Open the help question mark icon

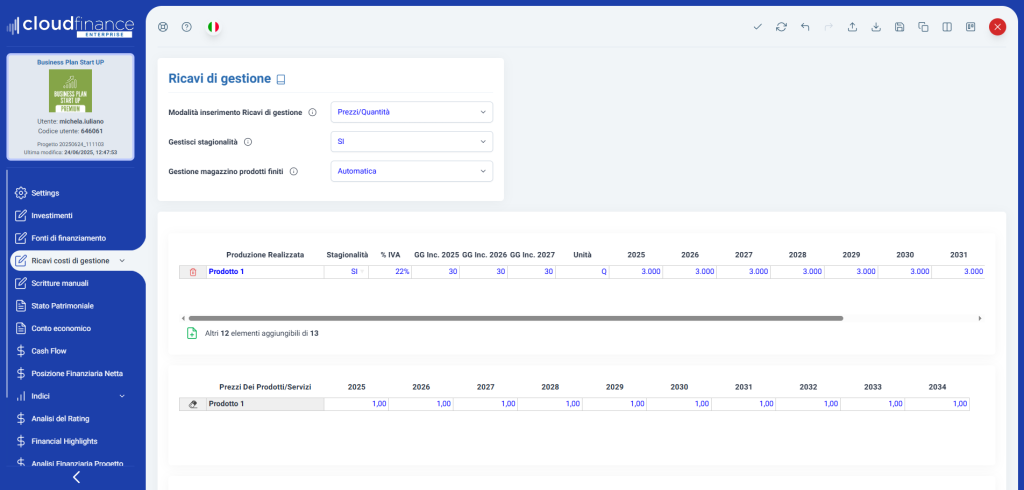point(187,27)
